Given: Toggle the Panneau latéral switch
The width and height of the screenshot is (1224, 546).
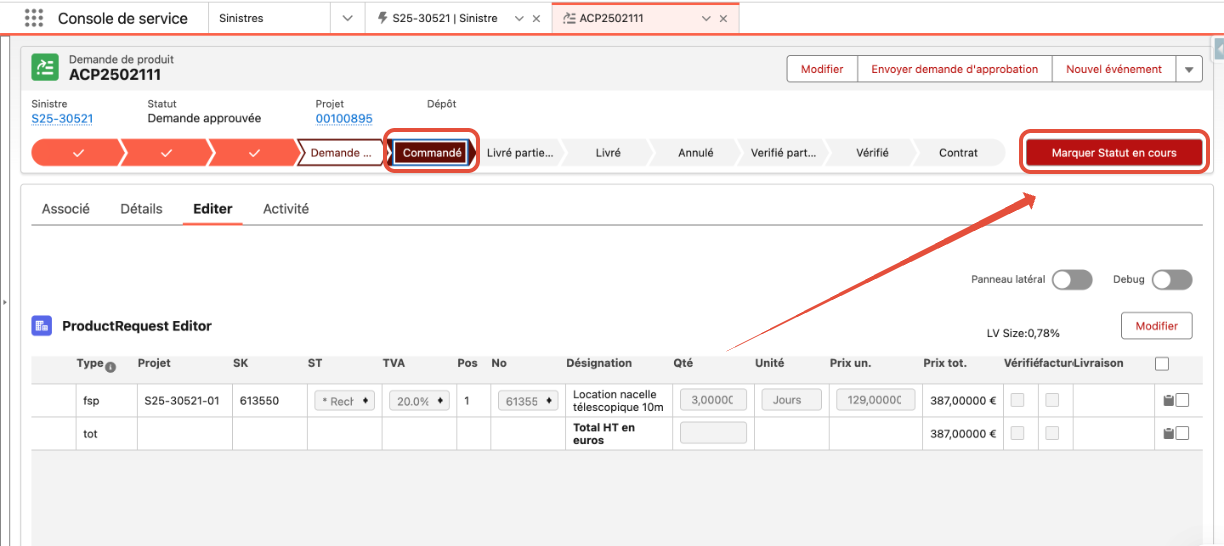Looking at the screenshot, I should (1071, 280).
